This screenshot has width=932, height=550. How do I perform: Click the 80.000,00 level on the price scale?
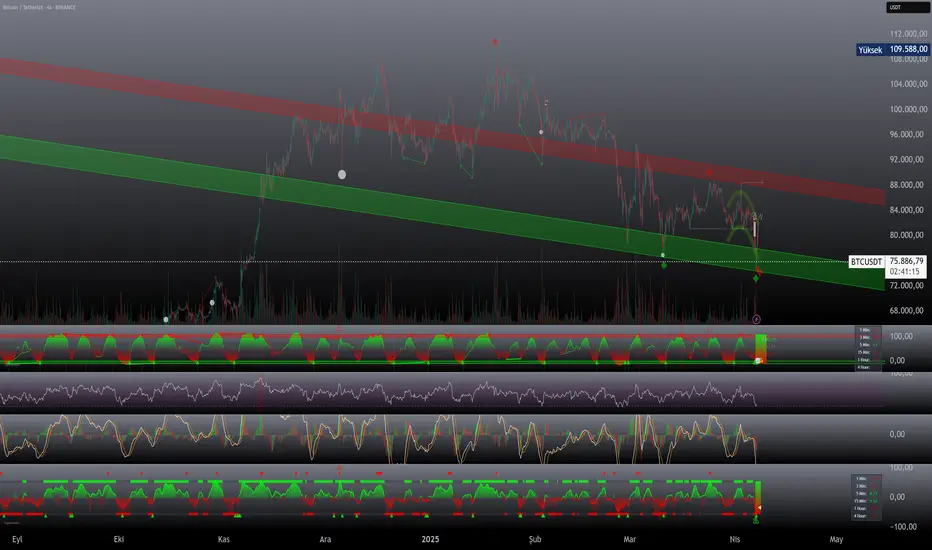908,235
